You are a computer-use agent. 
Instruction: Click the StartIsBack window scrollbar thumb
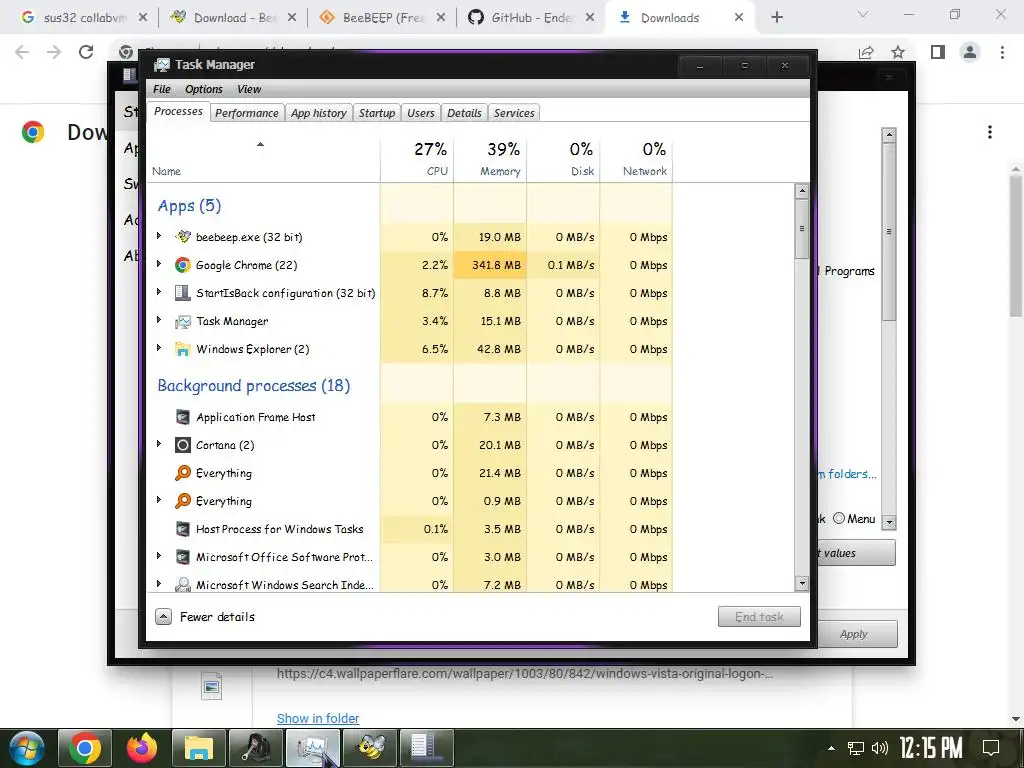(888, 231)
